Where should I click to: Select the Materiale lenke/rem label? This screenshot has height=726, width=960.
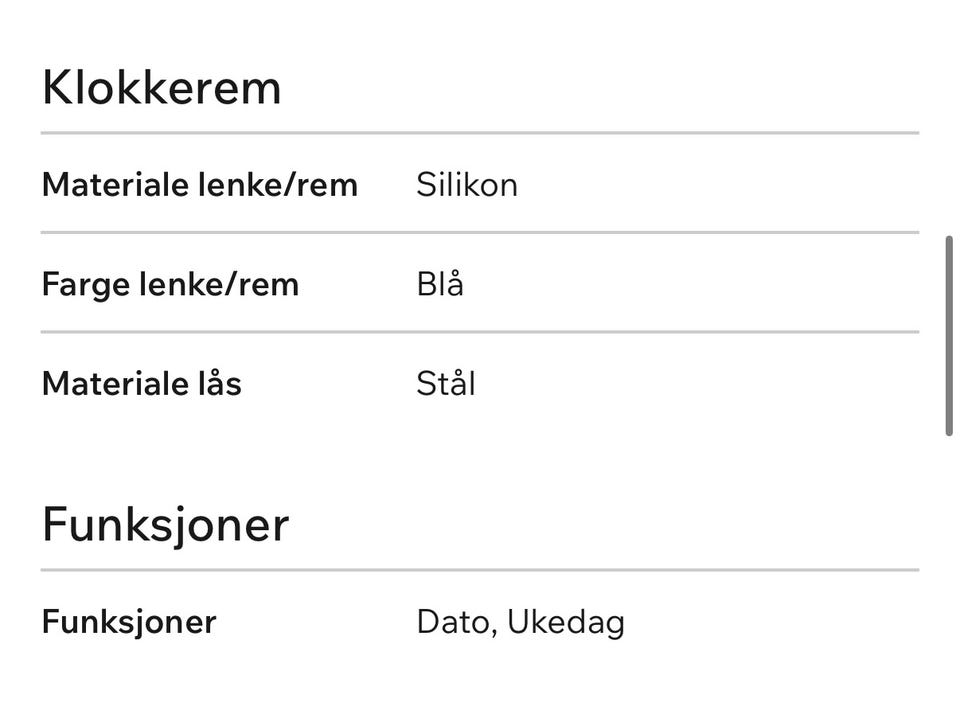pyautogui.click(x=200, y=184)
